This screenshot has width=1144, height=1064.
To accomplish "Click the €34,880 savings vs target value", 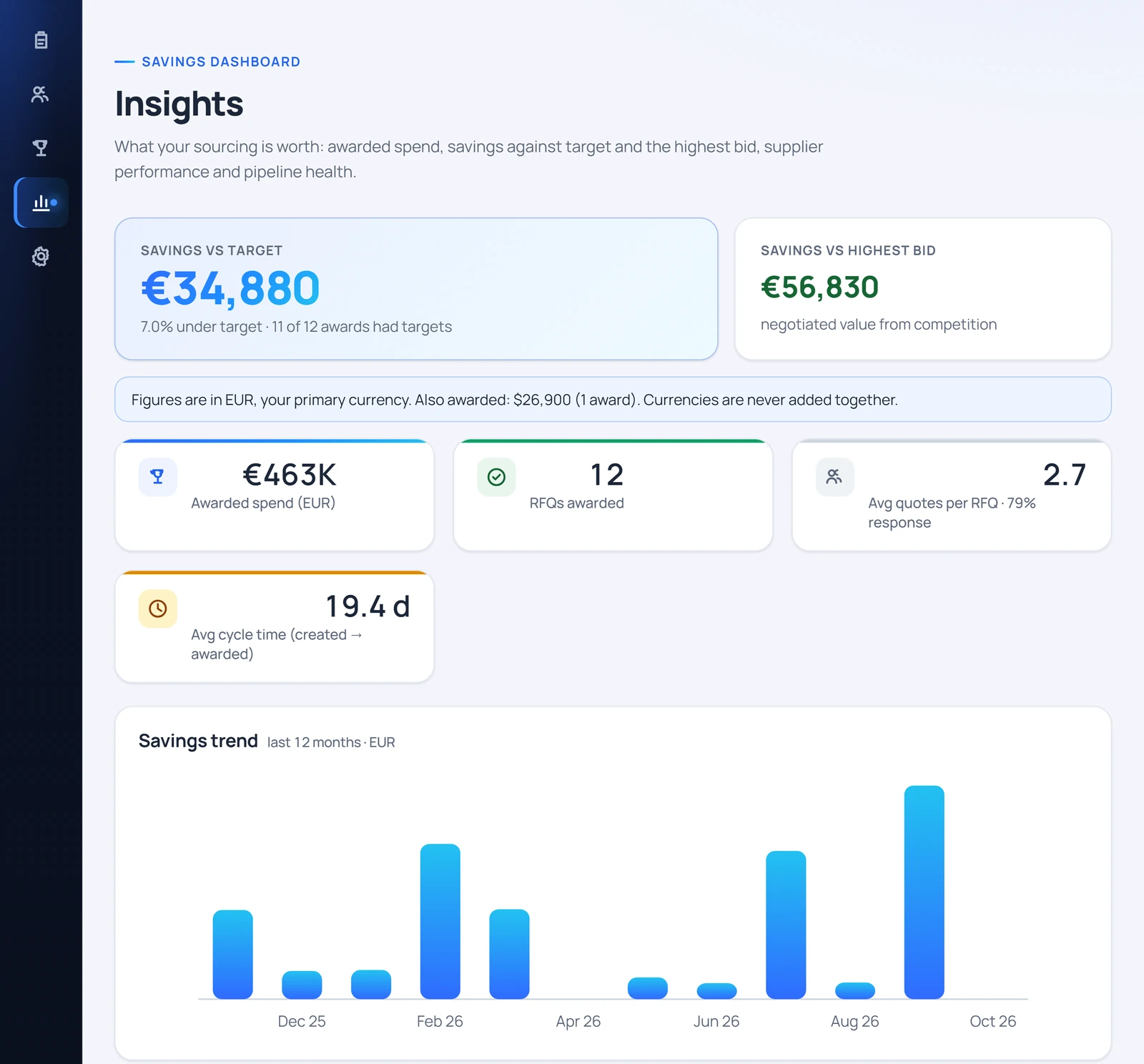I will coord(230,288).
